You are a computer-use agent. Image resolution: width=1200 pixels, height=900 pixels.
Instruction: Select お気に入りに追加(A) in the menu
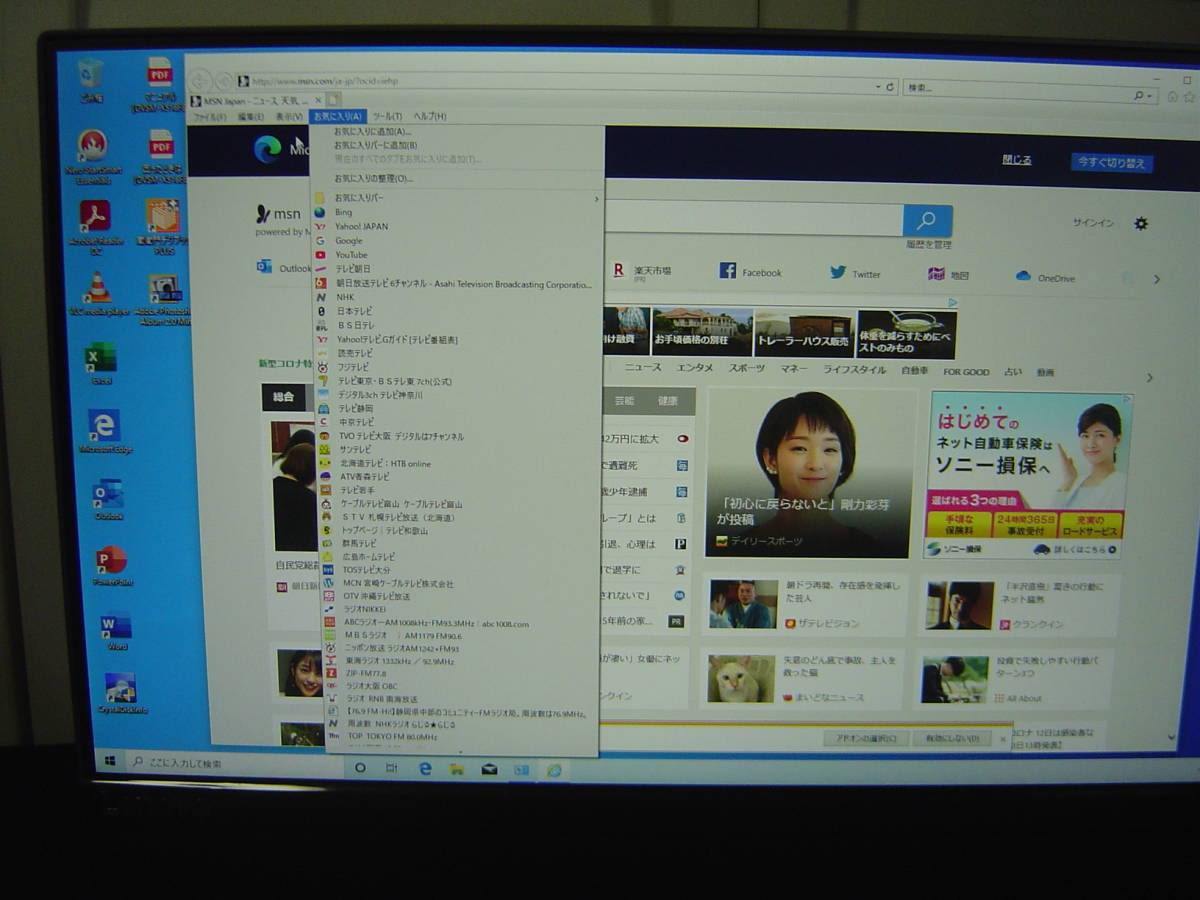(372, 131)
